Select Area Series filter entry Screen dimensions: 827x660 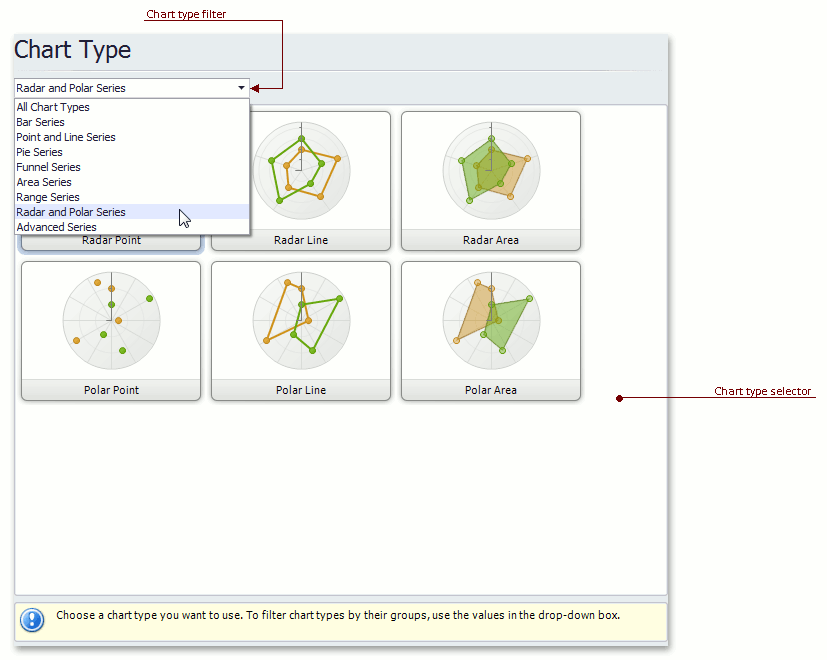click(44, 182)
